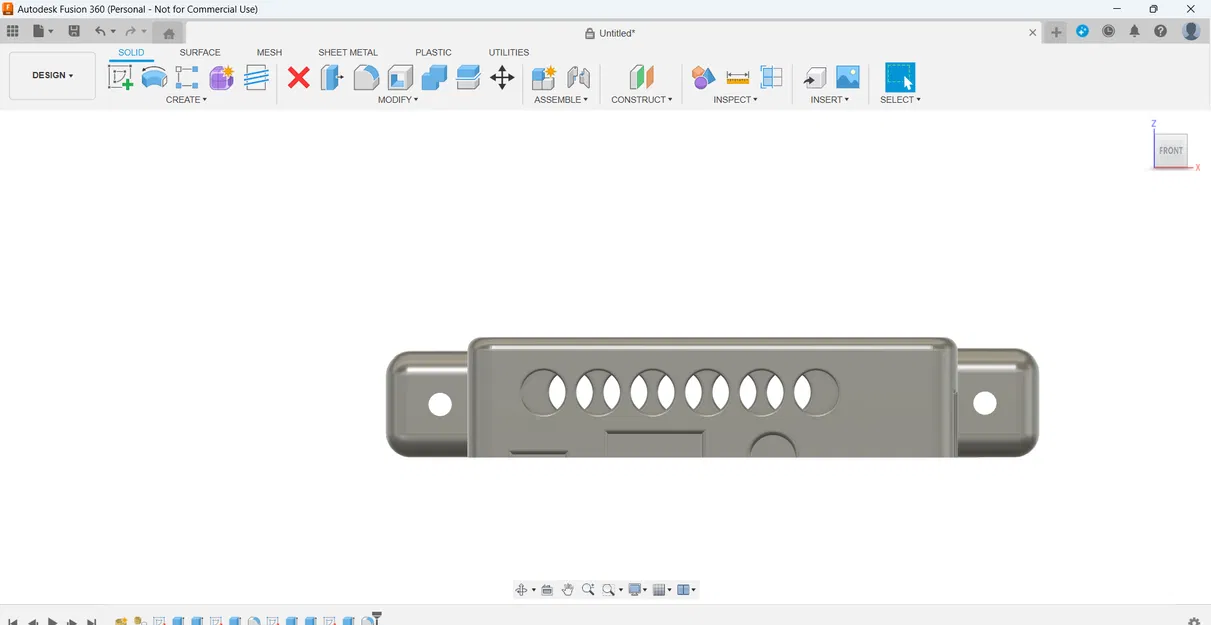Open the DESIGN workspace dropdown
This screenshot has height=625, width=1211.
coord(51,75)
